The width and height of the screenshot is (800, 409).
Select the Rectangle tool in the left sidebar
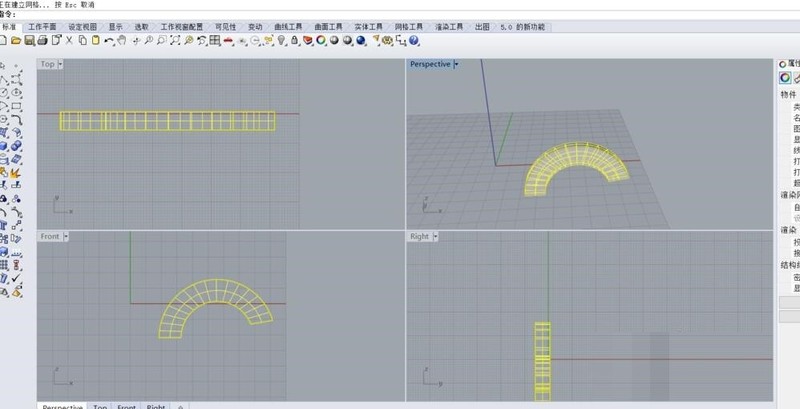(16, 107)
